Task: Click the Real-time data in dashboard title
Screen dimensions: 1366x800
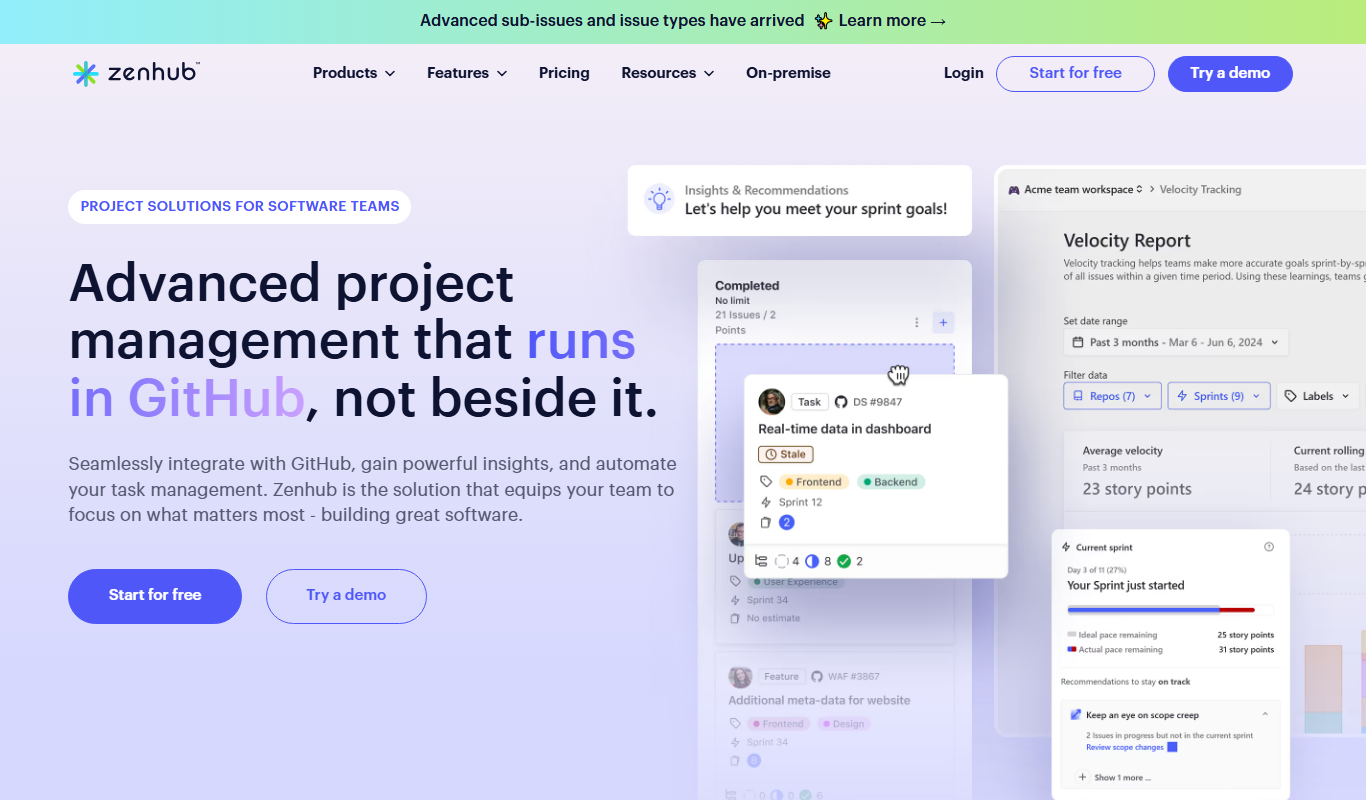Action: 844,429
